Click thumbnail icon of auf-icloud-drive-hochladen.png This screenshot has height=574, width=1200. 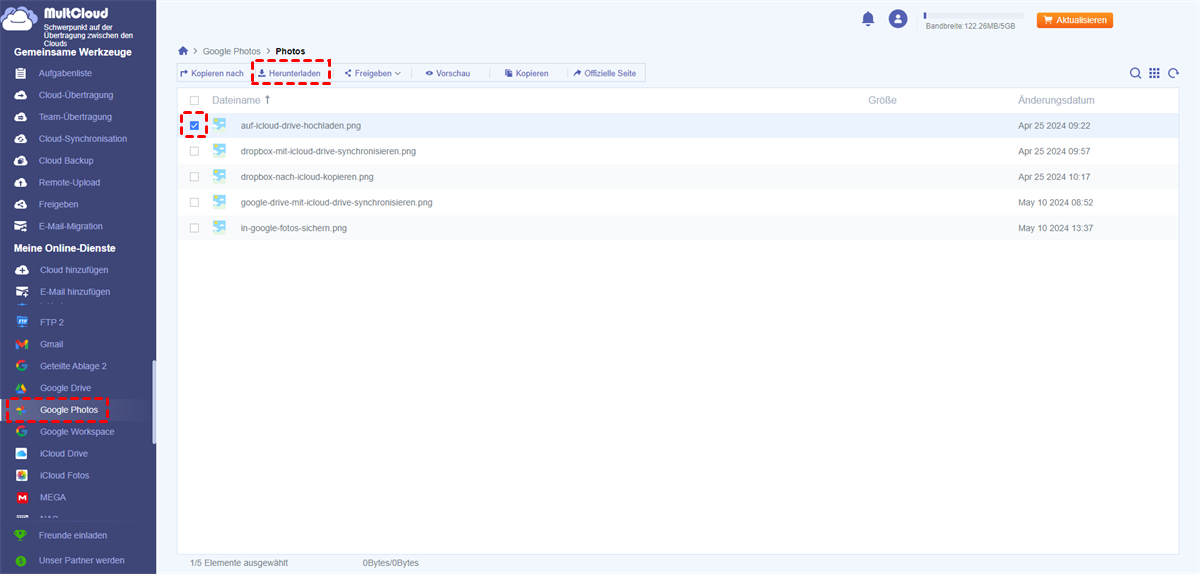pyautogui.click(x=219, y=125)
